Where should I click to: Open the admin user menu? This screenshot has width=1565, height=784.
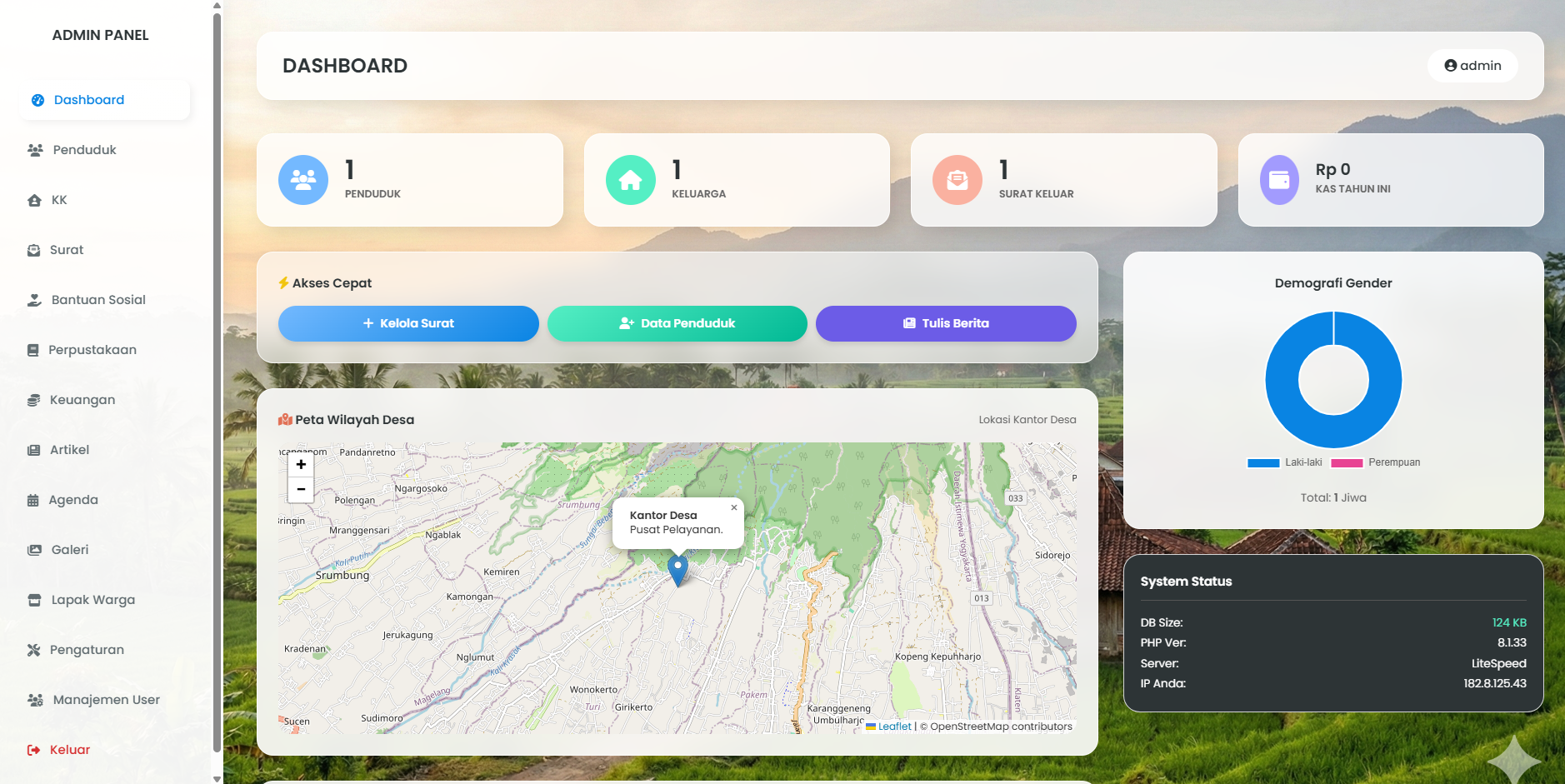pyautogui.click(x=1472, y=66)
